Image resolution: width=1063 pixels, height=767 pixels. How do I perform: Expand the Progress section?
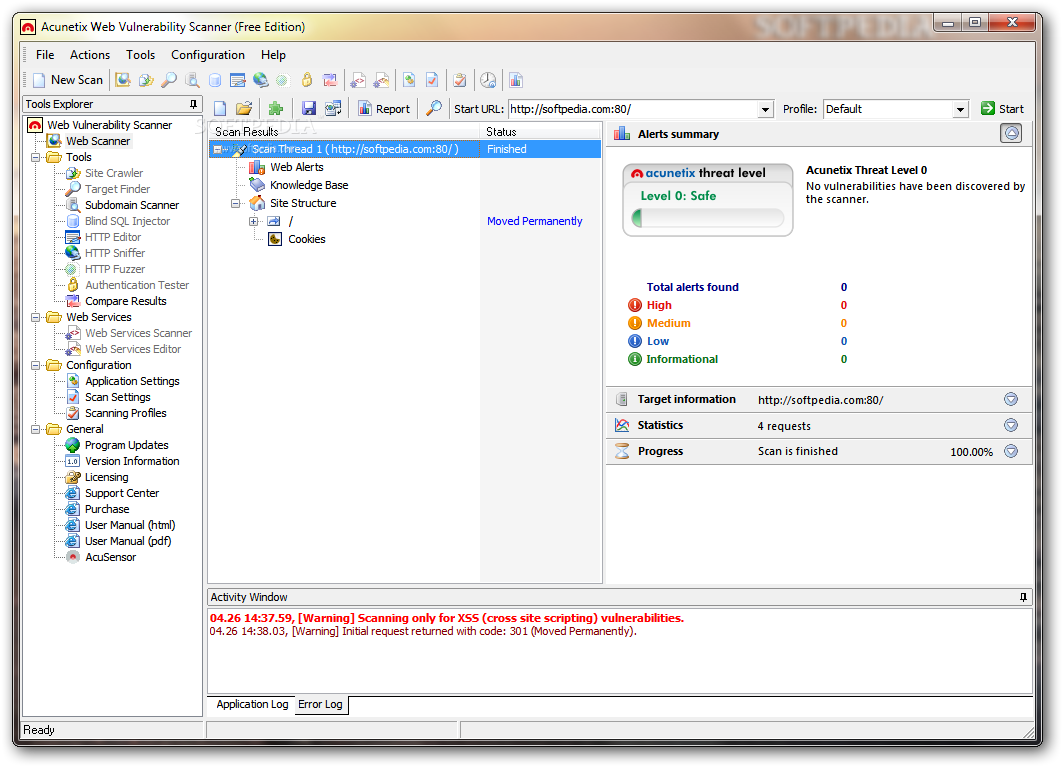[x=1011, y=451]
